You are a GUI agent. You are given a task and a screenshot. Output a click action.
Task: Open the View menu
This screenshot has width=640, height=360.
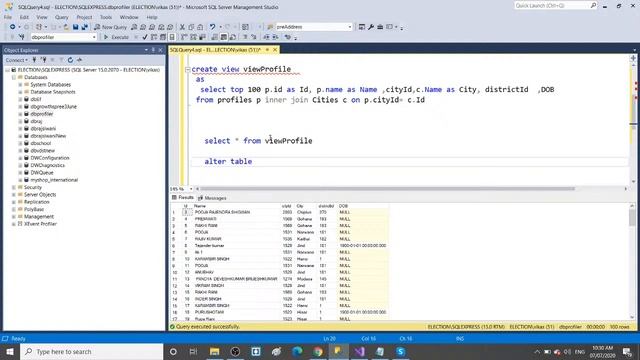click(x=42, y=17)
